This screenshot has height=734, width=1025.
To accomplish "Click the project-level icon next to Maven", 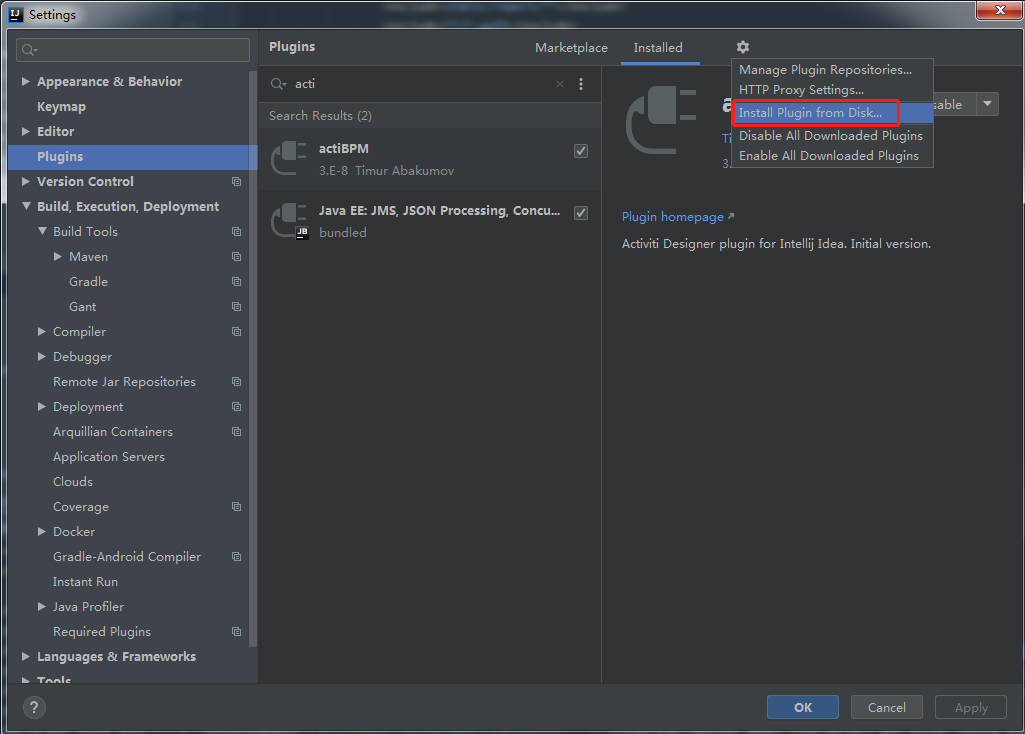I will 237,257.
